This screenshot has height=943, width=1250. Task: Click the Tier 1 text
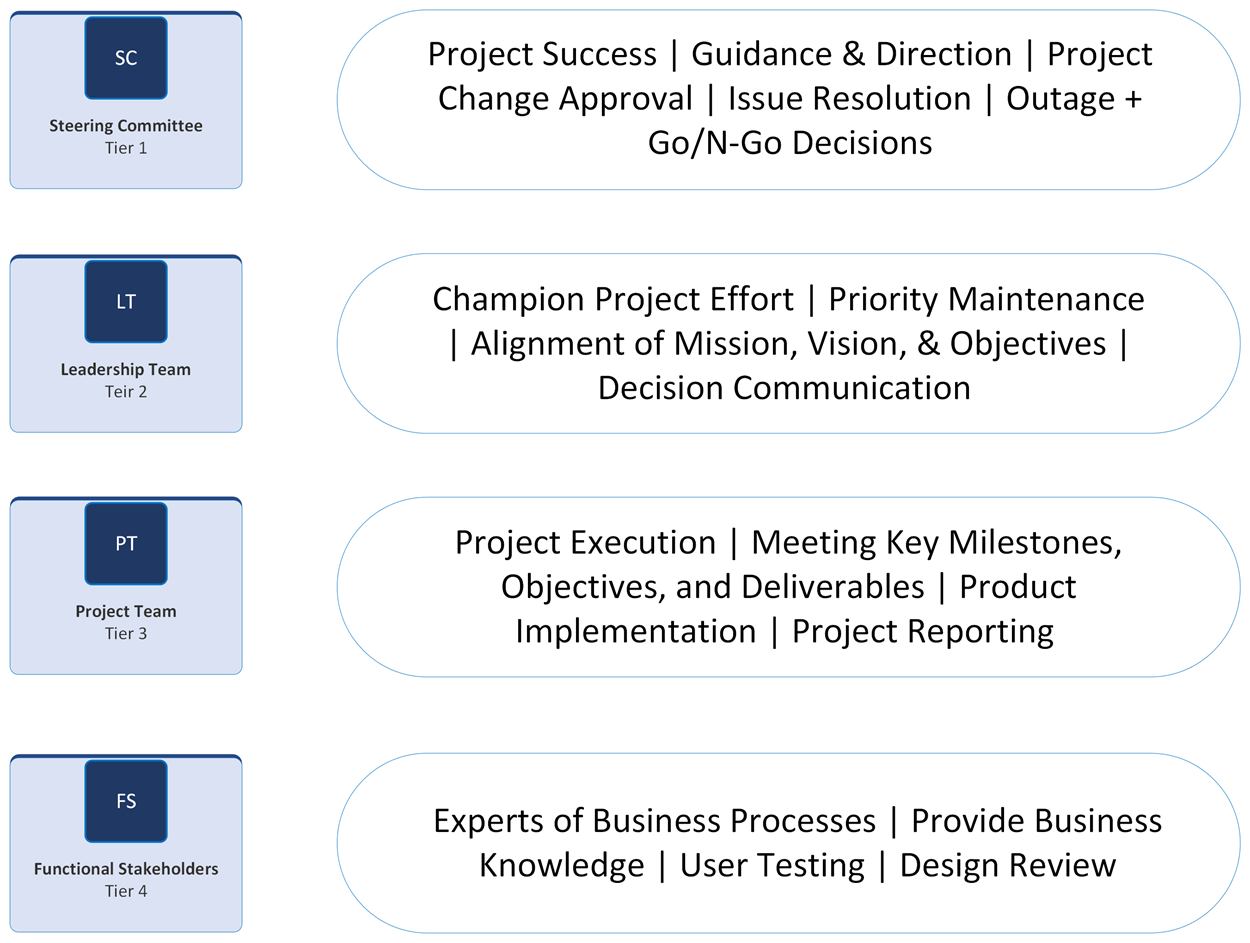pyautogui.click(x=126, y=148)
